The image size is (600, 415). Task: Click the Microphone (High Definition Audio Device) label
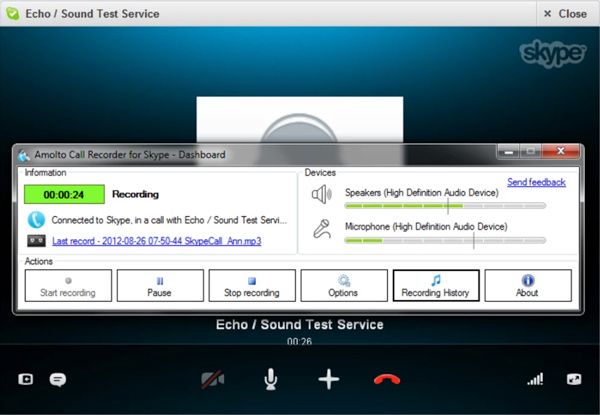pos(426,226)
